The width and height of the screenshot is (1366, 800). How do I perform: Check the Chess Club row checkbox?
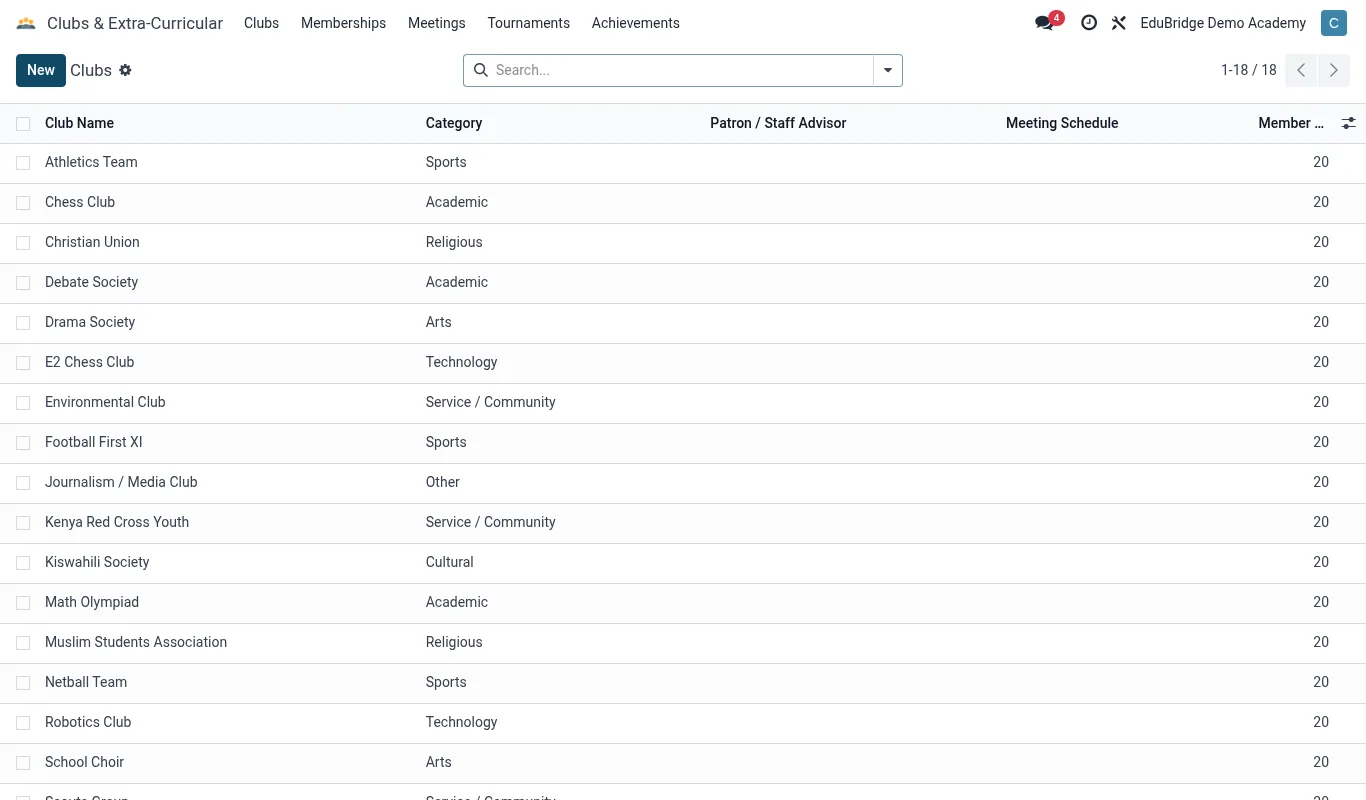(x=23, y=203)
